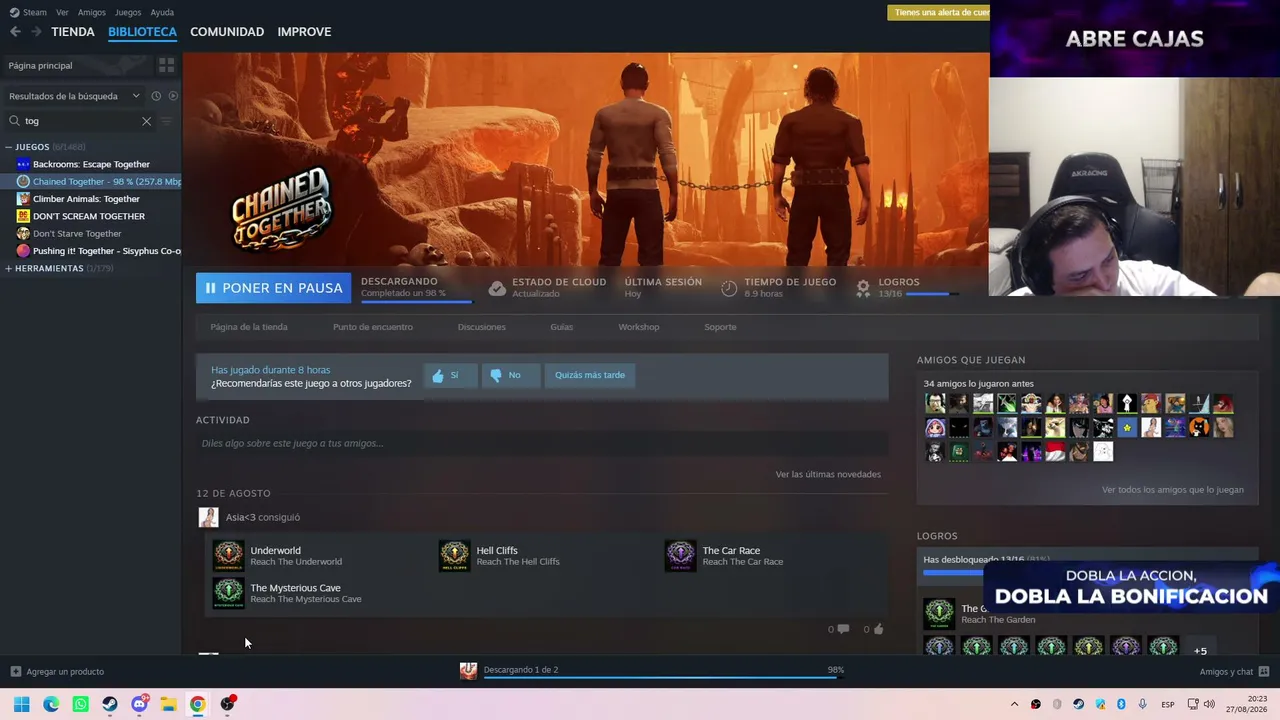The image size is (1280, 720).
Task: Open Windows Start menu
Action: point(21,704)
